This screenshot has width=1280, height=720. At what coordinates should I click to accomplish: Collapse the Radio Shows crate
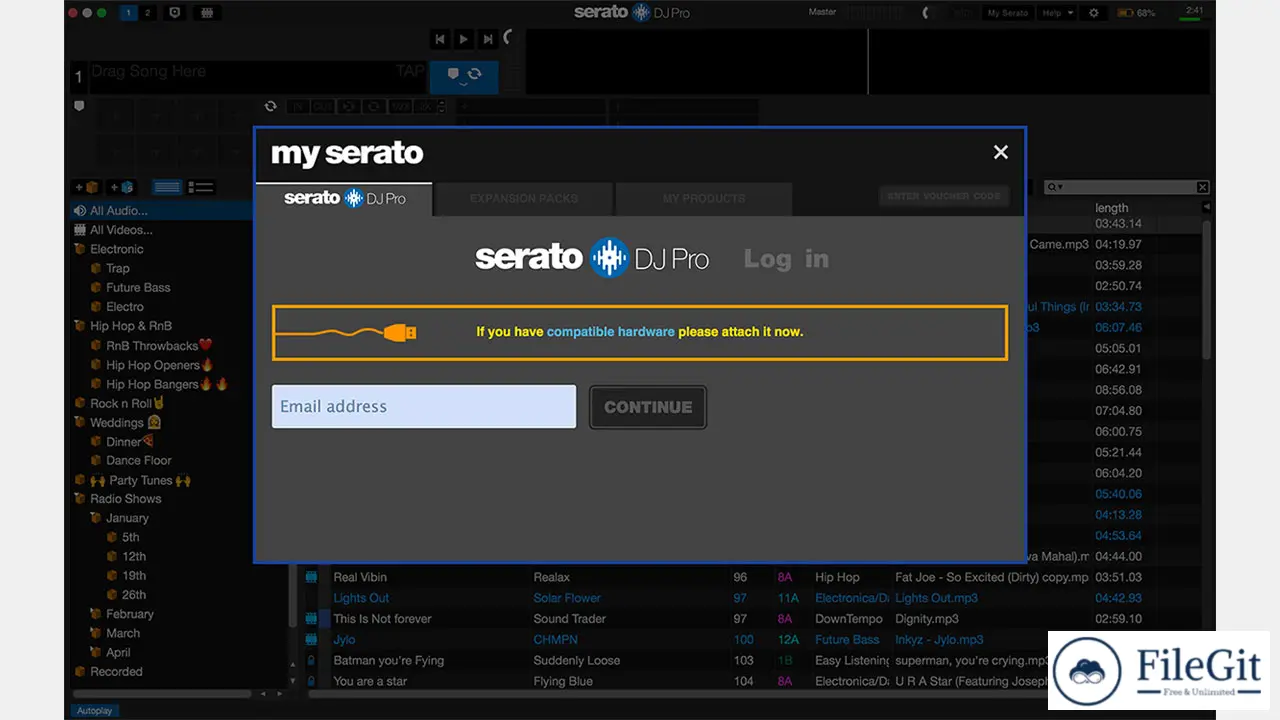[80, 499]
